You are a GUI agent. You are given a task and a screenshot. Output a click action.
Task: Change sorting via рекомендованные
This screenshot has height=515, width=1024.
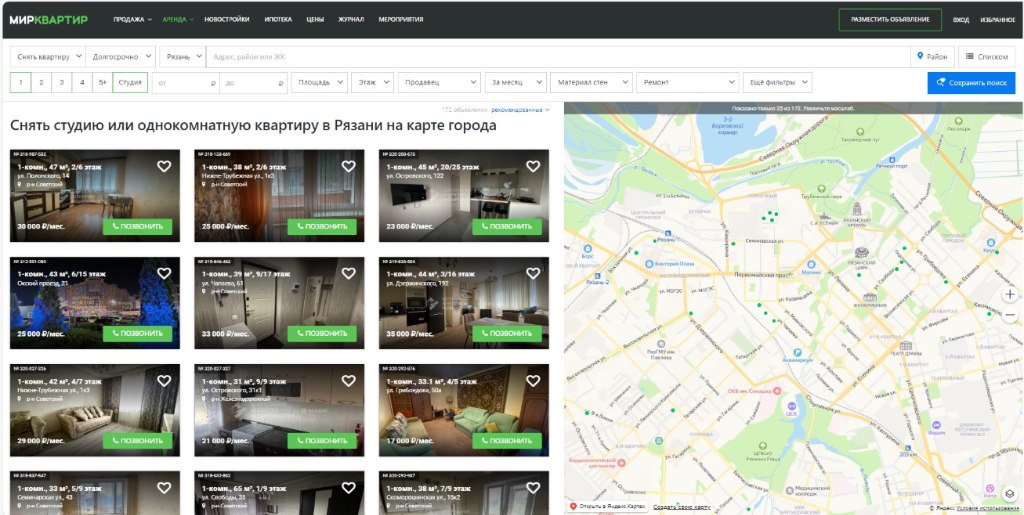tap(520, 110)
